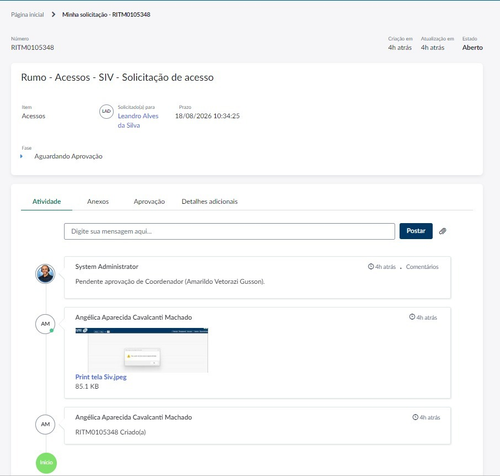Click the green Início timeline marker
Image resolution: width=500 pixels, height=476 pixels.
coord(46,463)
